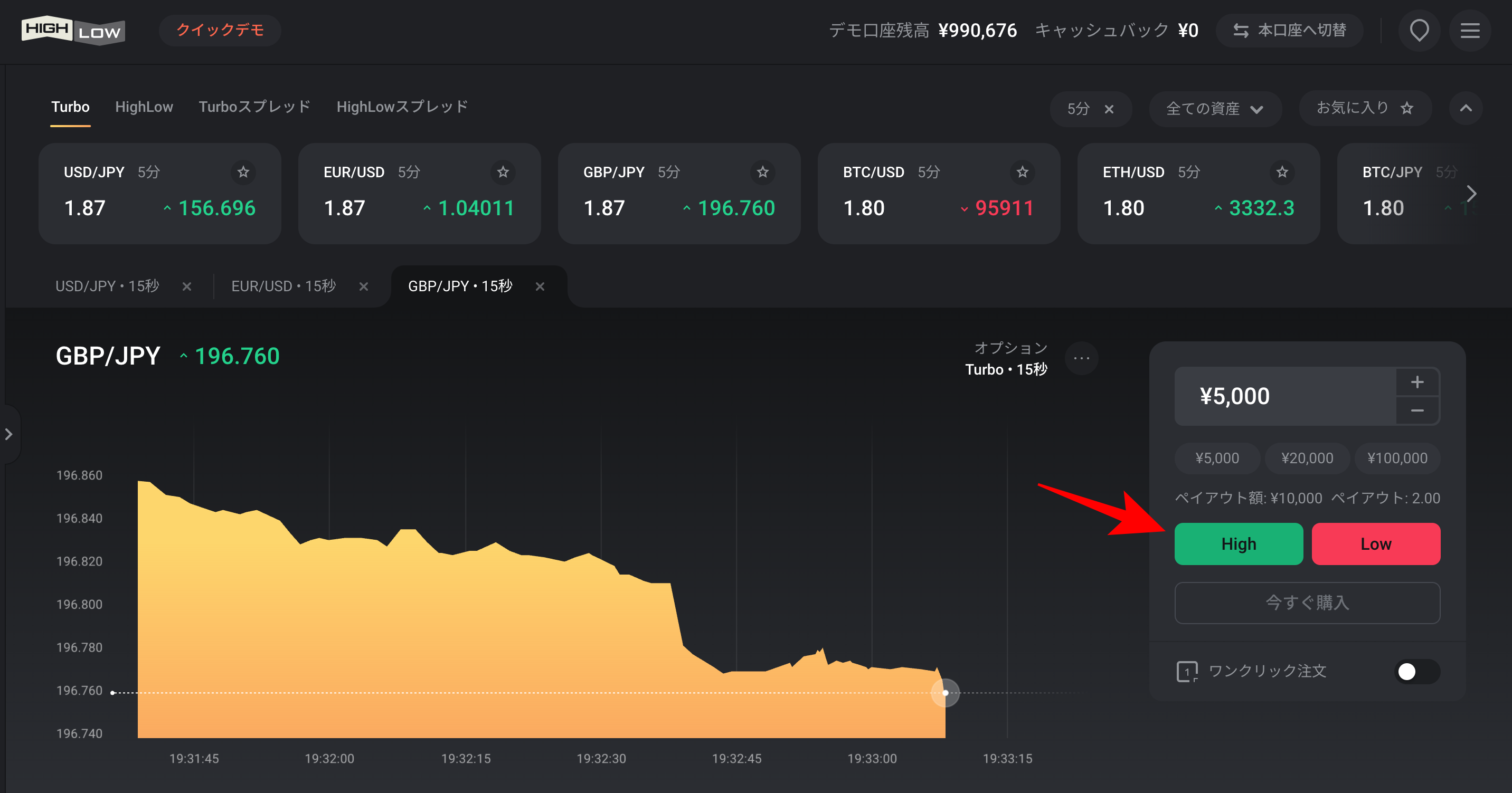Collapse the asset cards panel chevron
The image size is (1512, 793).
1466,108
